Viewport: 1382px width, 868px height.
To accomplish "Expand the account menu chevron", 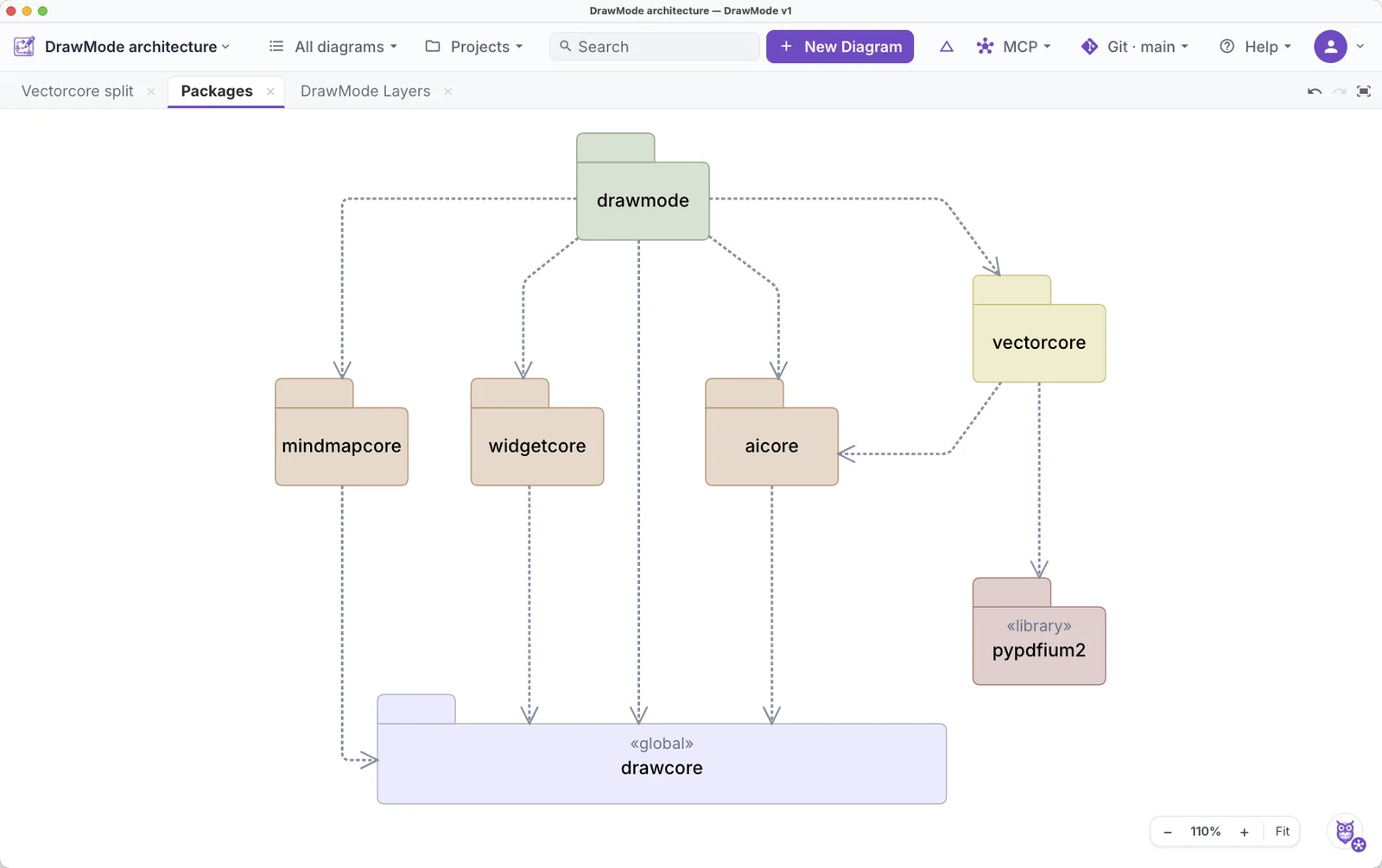I will (1360, 47).
